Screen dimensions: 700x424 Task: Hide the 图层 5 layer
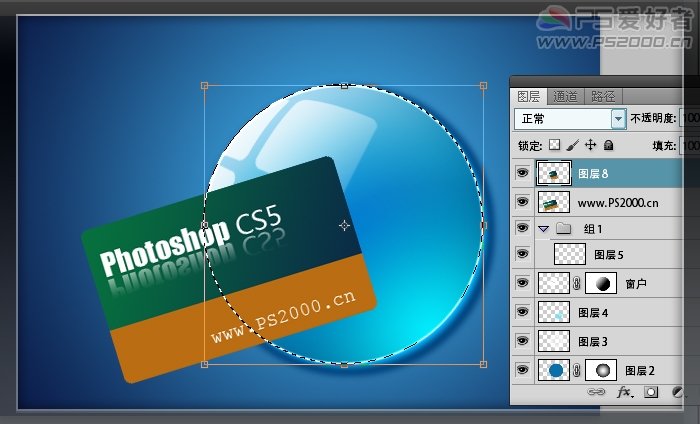point(522,254)
